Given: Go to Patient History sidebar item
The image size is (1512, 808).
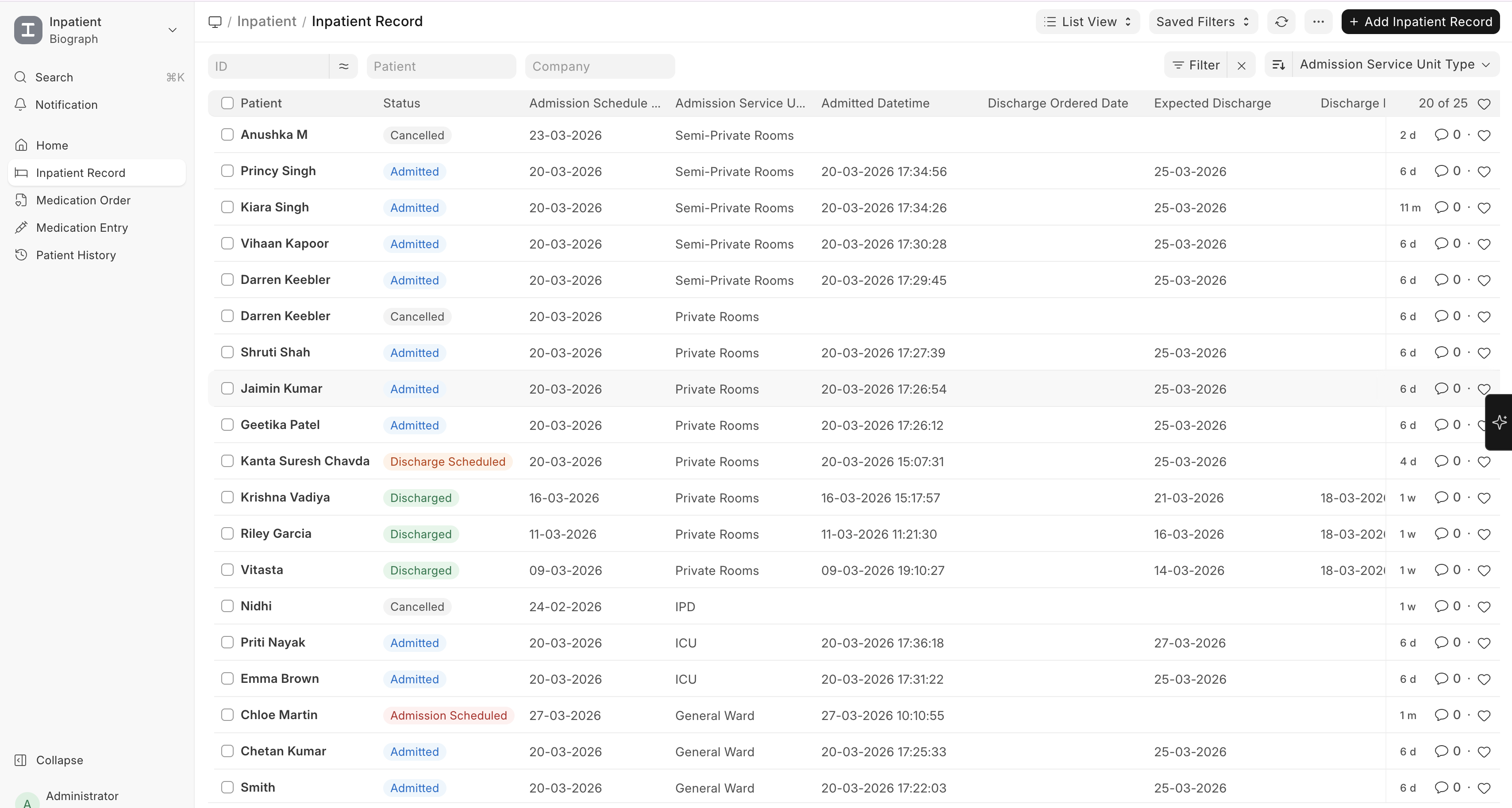Looking at the screenshot, I should coord(76,255).
